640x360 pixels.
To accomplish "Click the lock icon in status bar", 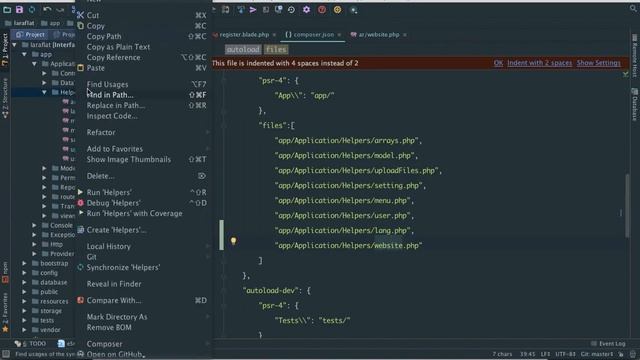I will [x=621, y=354].
